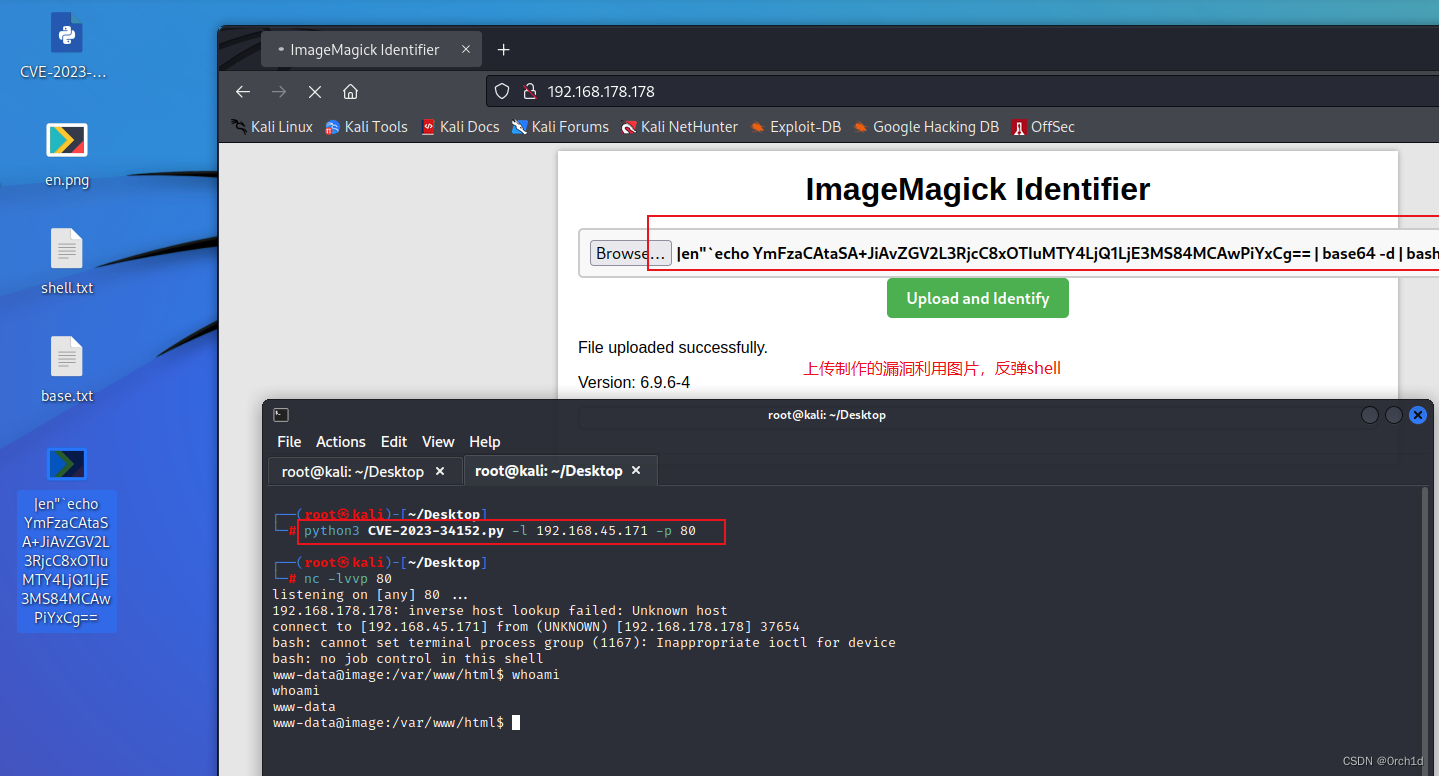Click 'File uploaded successfully.' text
This screenshot has width=1439, height=776.
(x=673, y=348)
